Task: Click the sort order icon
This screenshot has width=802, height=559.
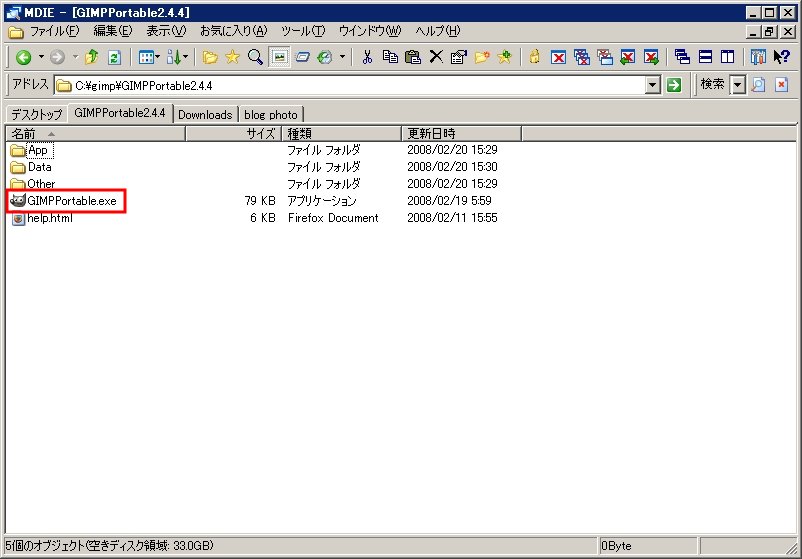Action: pos(174,57)
